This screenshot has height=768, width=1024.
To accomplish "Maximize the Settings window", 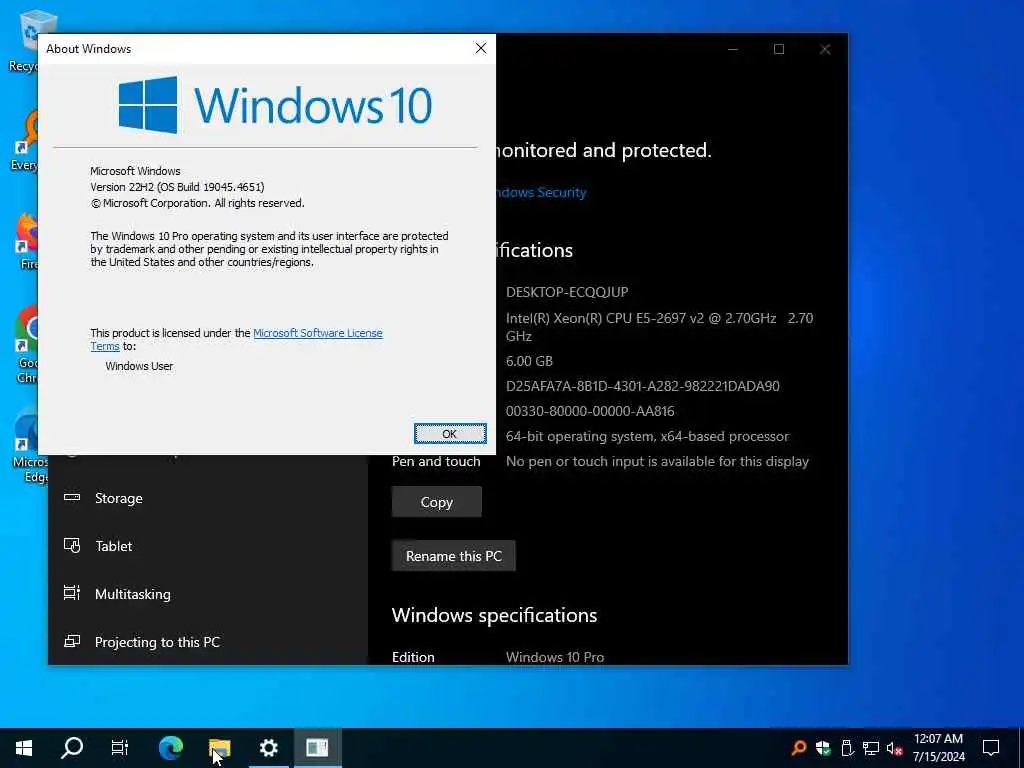I will point(778,49).
